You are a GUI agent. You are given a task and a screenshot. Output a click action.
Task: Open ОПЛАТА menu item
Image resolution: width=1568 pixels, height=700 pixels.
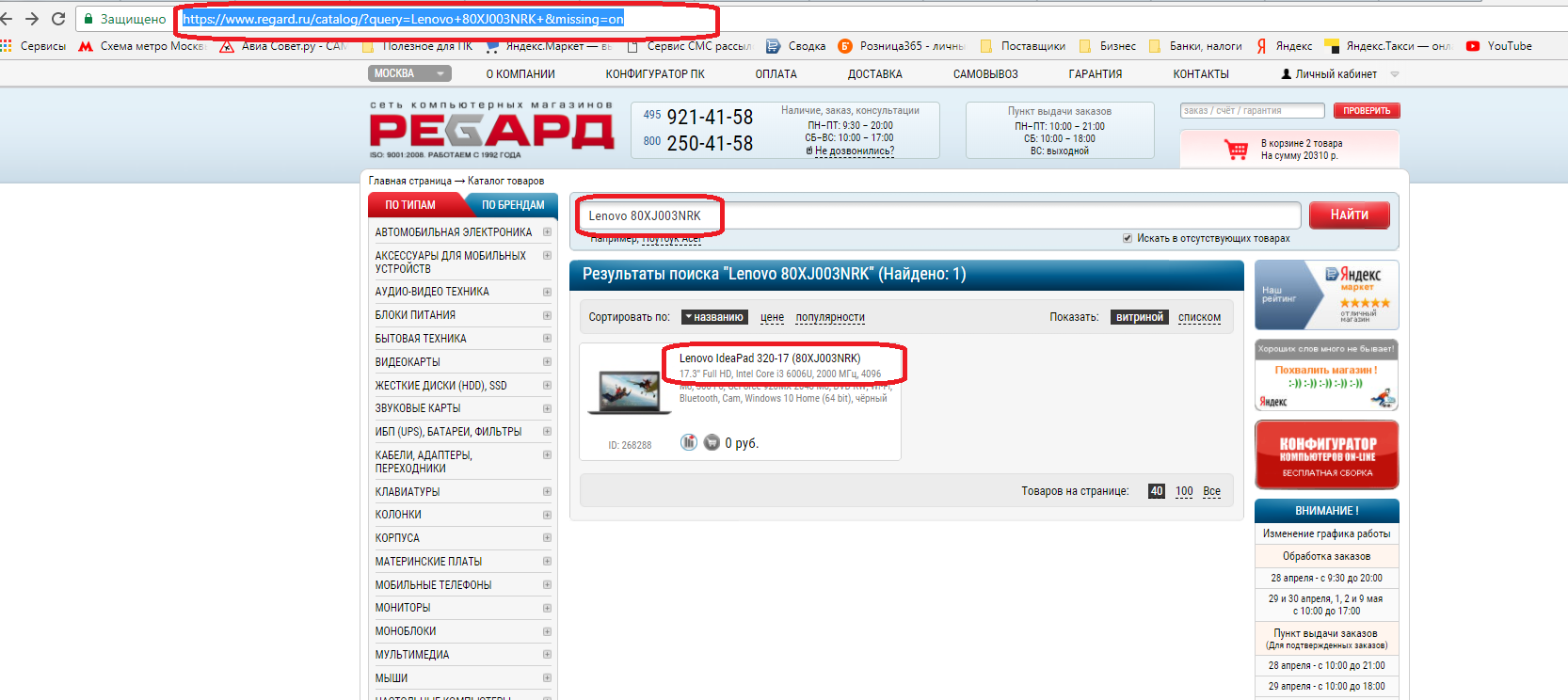click(x=776, y=74)
